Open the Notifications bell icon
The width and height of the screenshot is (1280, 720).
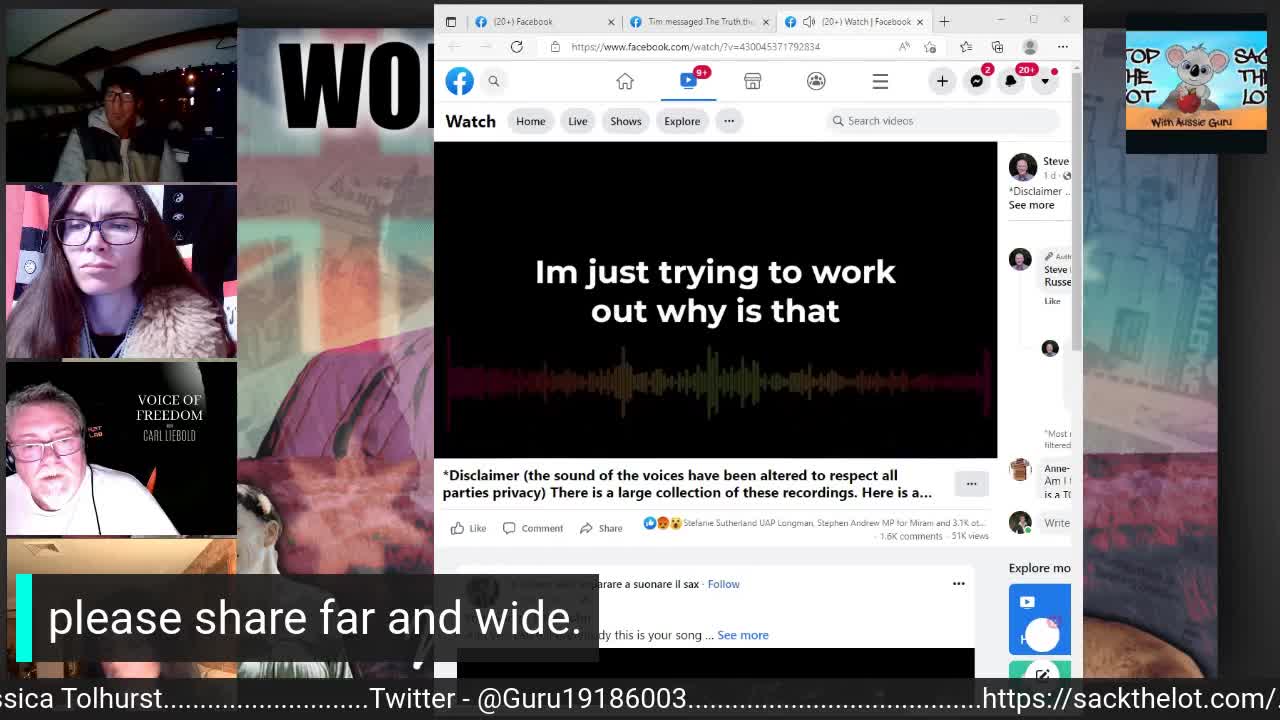(1010, 81)
